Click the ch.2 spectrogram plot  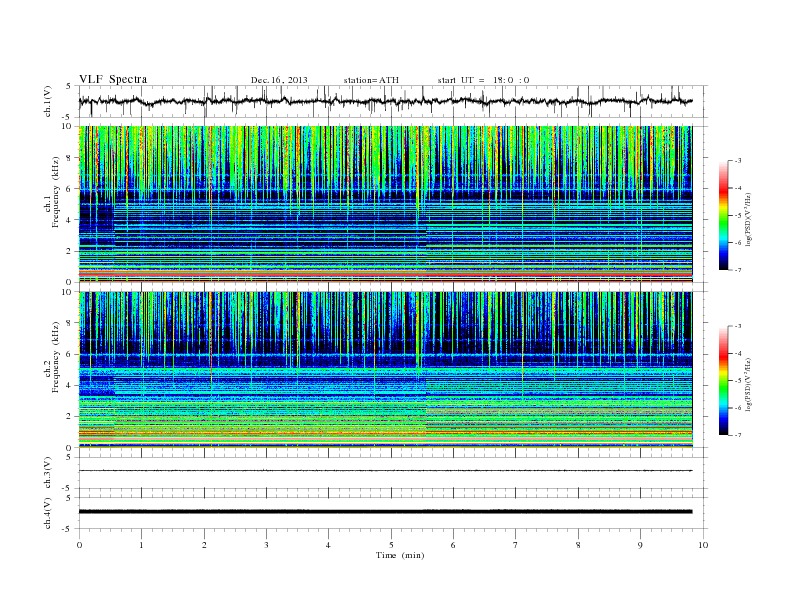[x=385, y=369]
